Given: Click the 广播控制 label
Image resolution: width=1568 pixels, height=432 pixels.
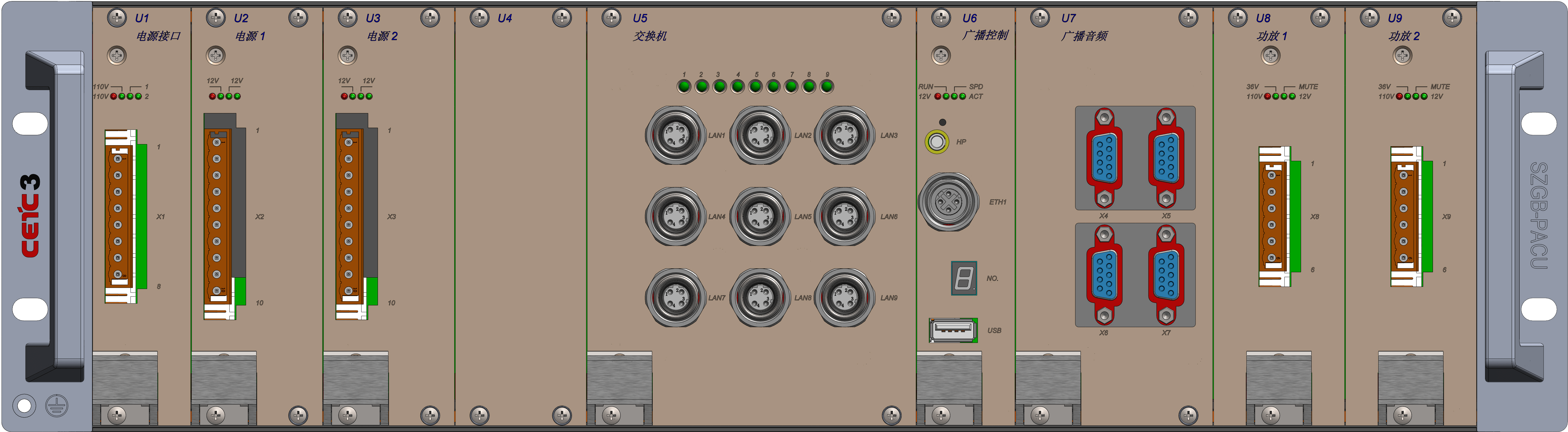Looking at the screenshot, I should click(x=986, y=35).
